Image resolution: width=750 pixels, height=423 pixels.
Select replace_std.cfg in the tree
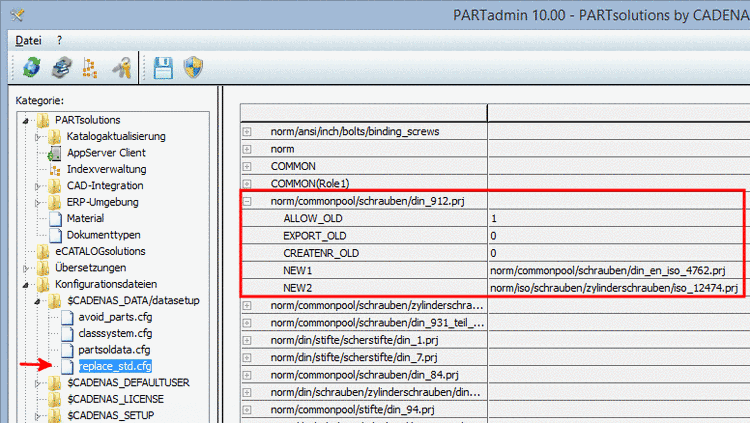[x=115, y=366]
